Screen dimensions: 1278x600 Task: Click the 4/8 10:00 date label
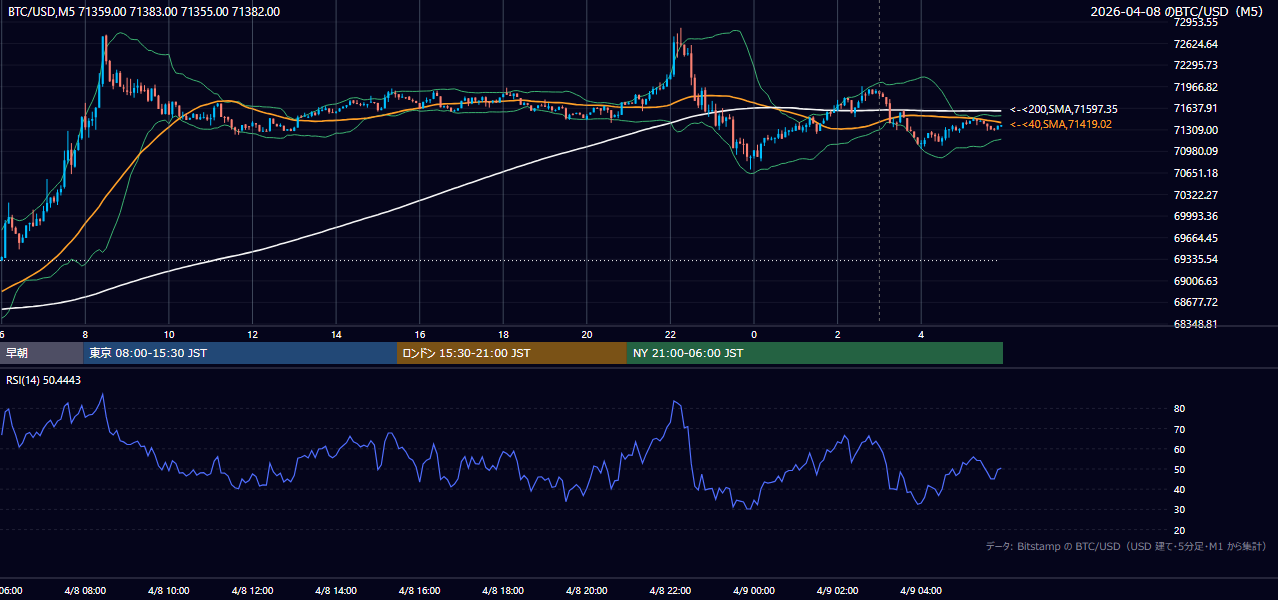tap(169, 591)
